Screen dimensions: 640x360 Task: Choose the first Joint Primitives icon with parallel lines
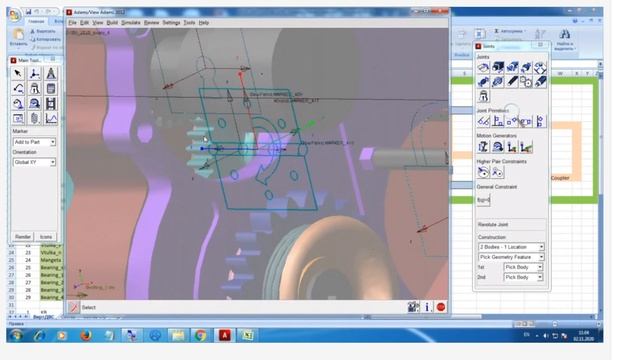pos(484,121)
